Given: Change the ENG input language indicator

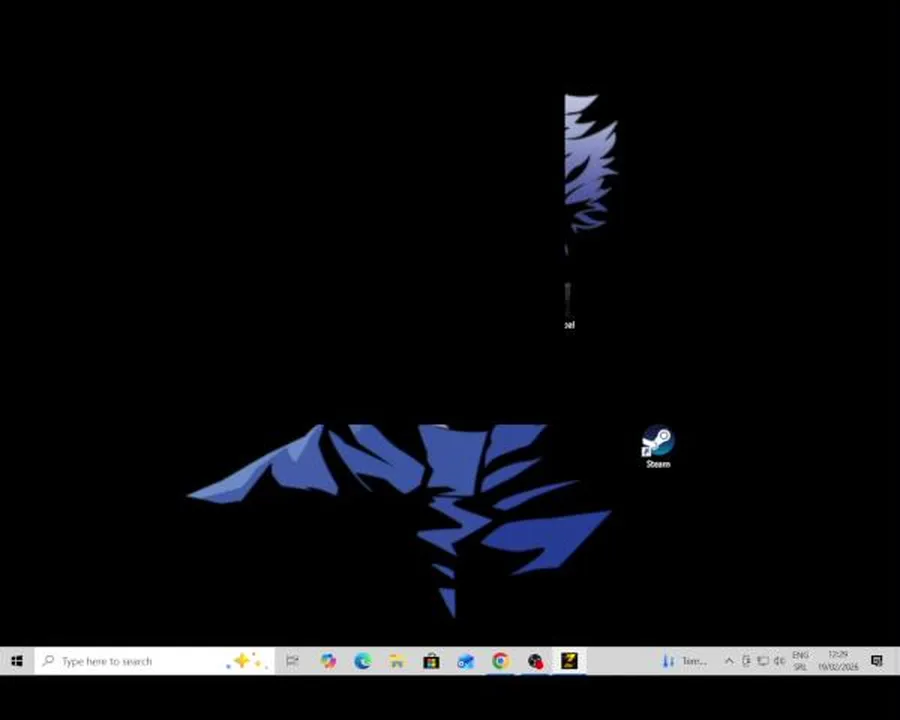Looking at the screenshot, I should pos(800,661).
